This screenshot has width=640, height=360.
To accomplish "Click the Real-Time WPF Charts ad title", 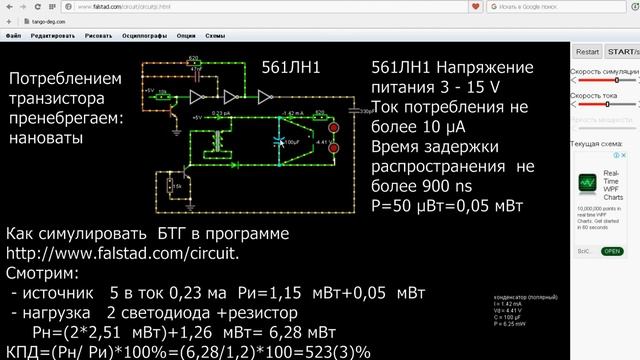I will tap(613, 185).
